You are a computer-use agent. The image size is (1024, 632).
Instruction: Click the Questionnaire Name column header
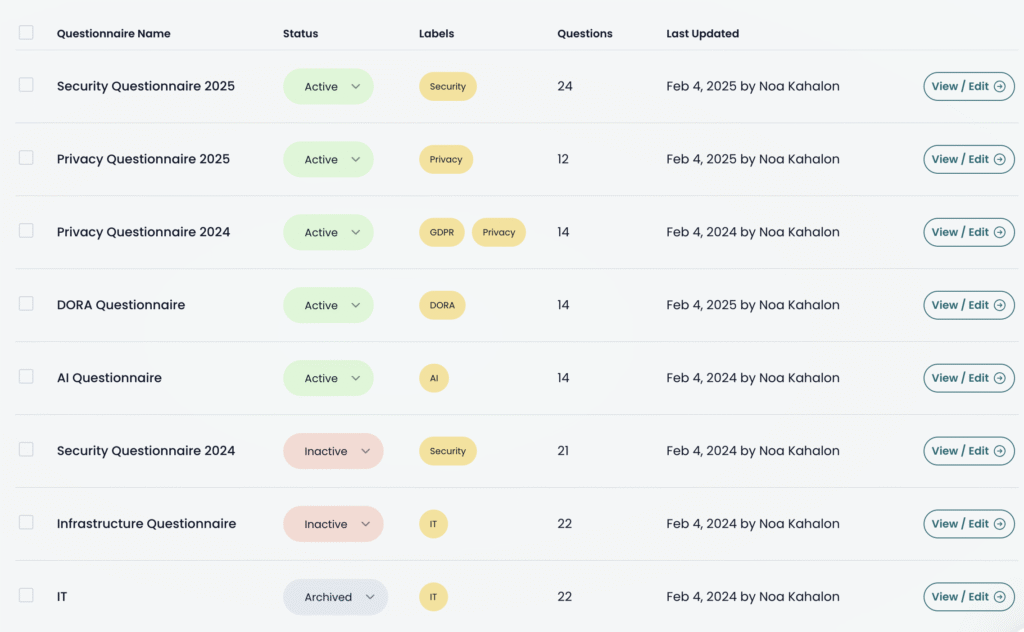point(113,33)
